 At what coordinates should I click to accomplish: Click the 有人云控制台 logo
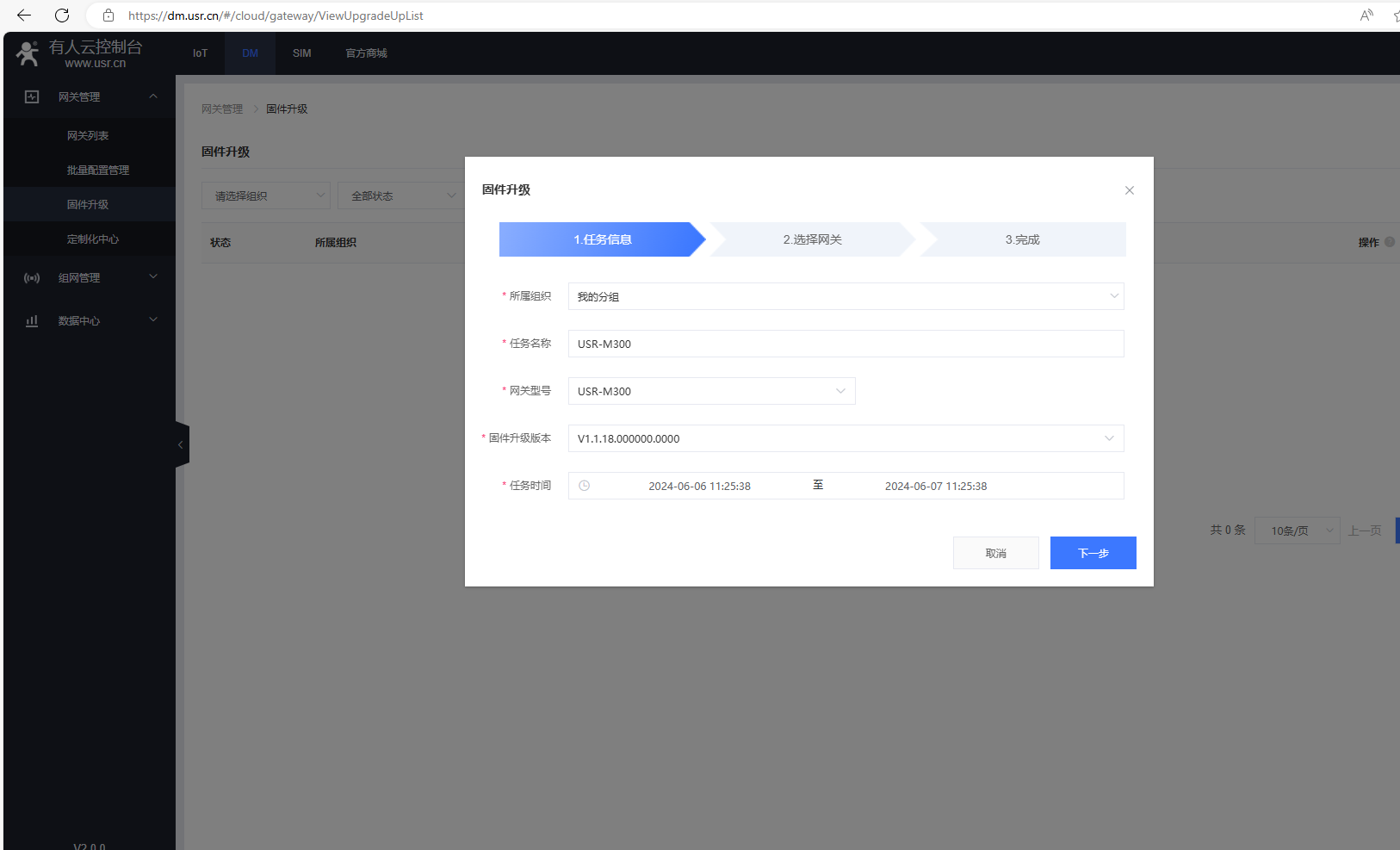(x=79, y=53)
